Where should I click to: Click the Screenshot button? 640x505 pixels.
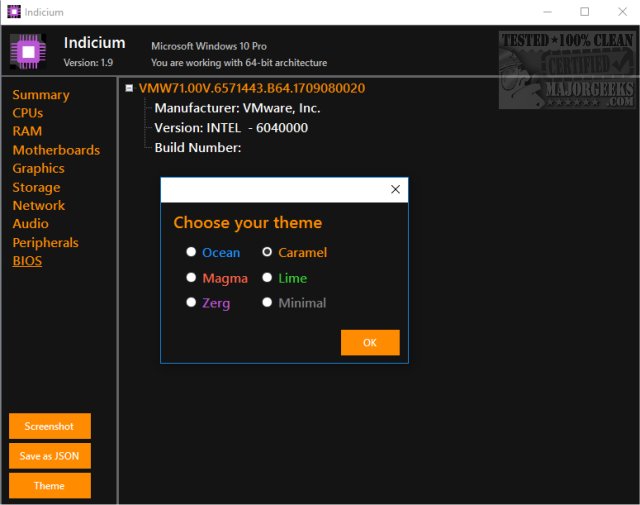pos(50,426)
